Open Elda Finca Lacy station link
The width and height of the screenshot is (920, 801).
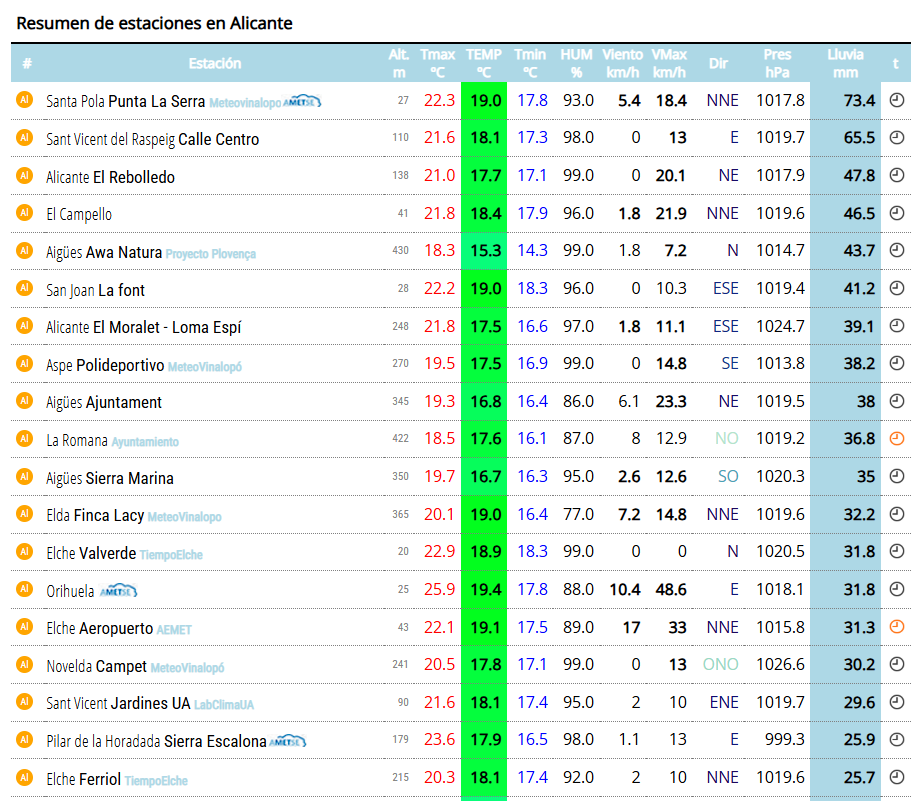(95, 516)
